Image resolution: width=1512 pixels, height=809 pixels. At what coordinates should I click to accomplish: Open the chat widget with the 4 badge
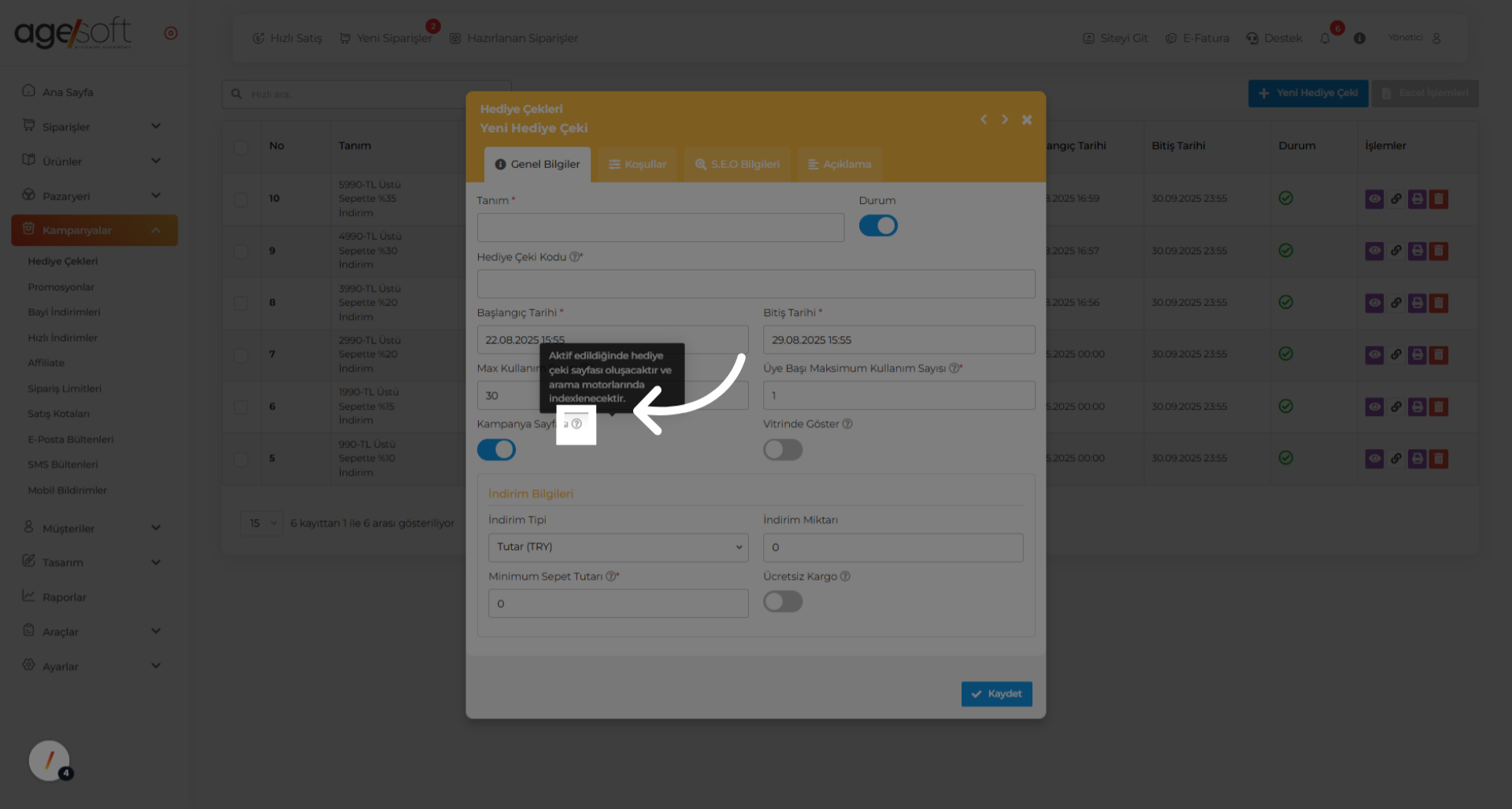pyautogui.click(x=50, y=761)
